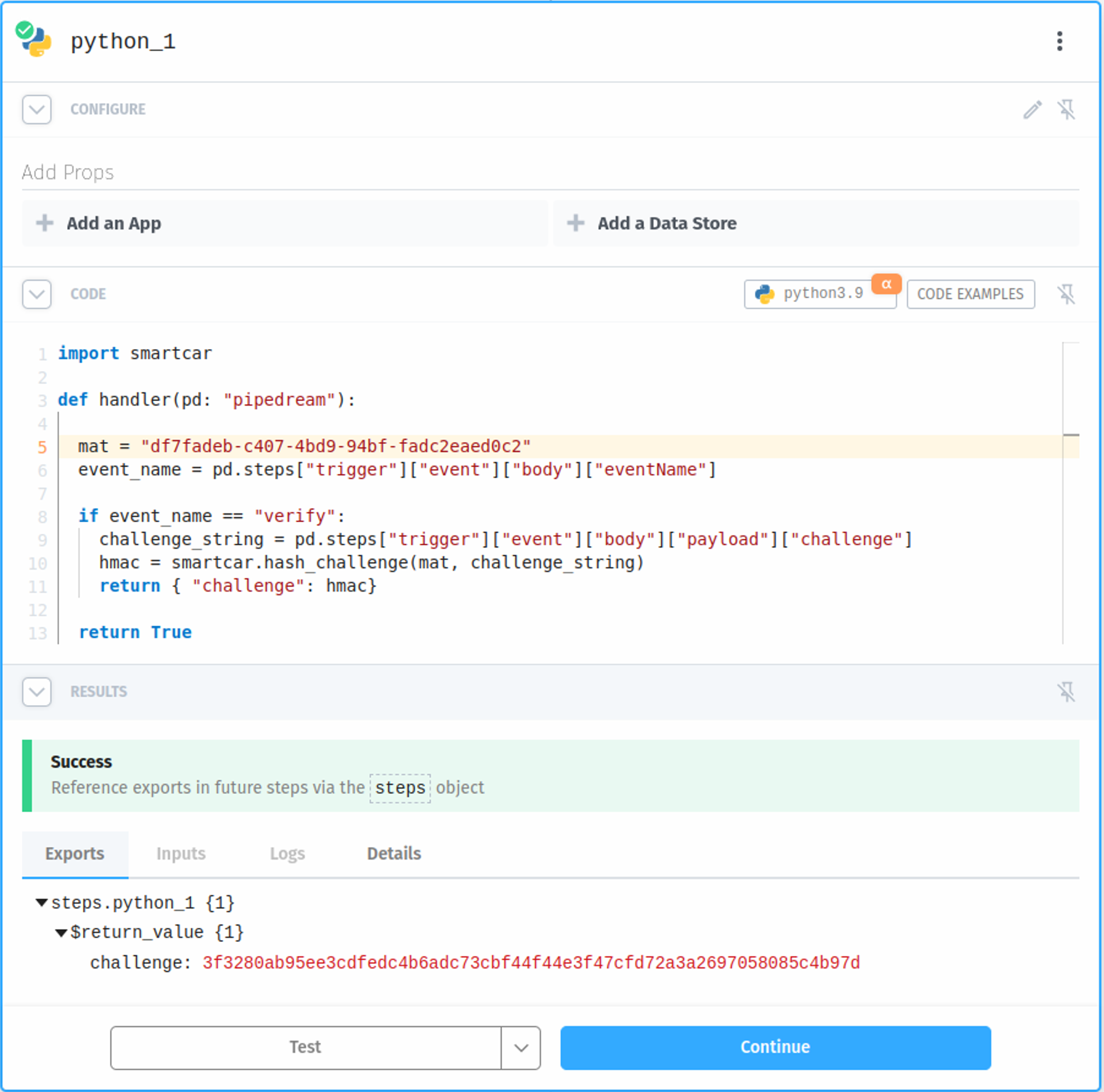
Task: Collapse the Code section chevron
Action: point(37,294)
